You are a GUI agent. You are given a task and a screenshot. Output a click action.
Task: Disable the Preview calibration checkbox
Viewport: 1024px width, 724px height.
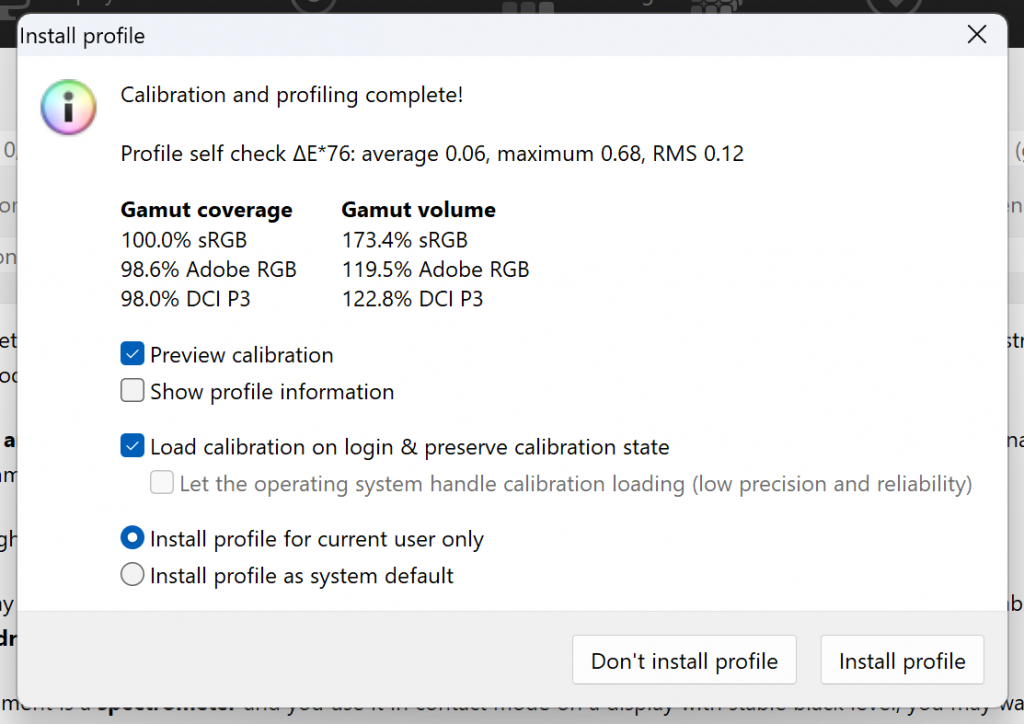click(131, 354)
